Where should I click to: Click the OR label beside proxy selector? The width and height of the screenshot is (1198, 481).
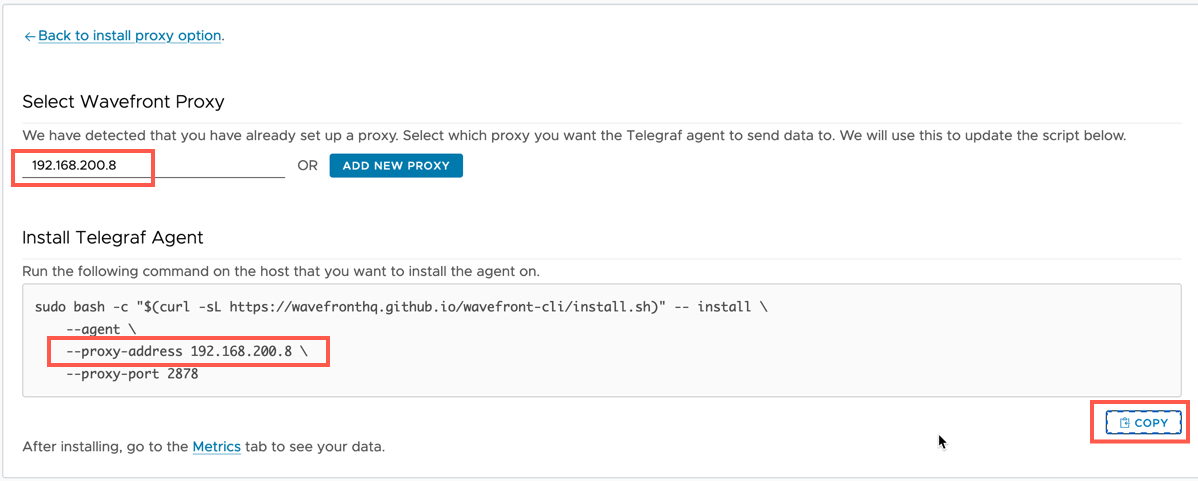pyautogui.click(x=307, y=166)
